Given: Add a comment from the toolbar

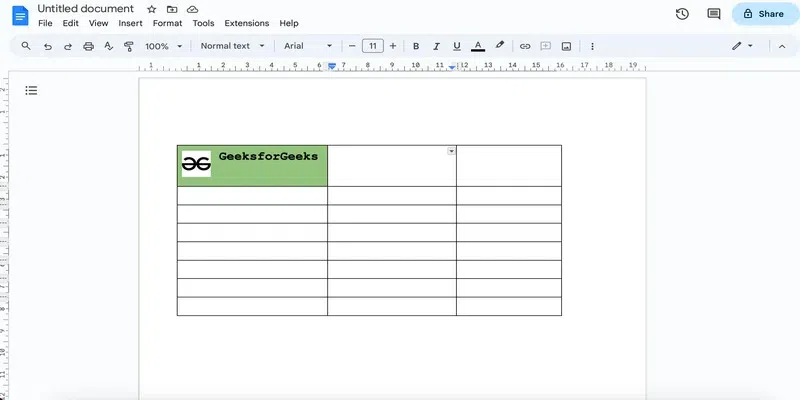Looking at the screenshot, I should [545, 46].
